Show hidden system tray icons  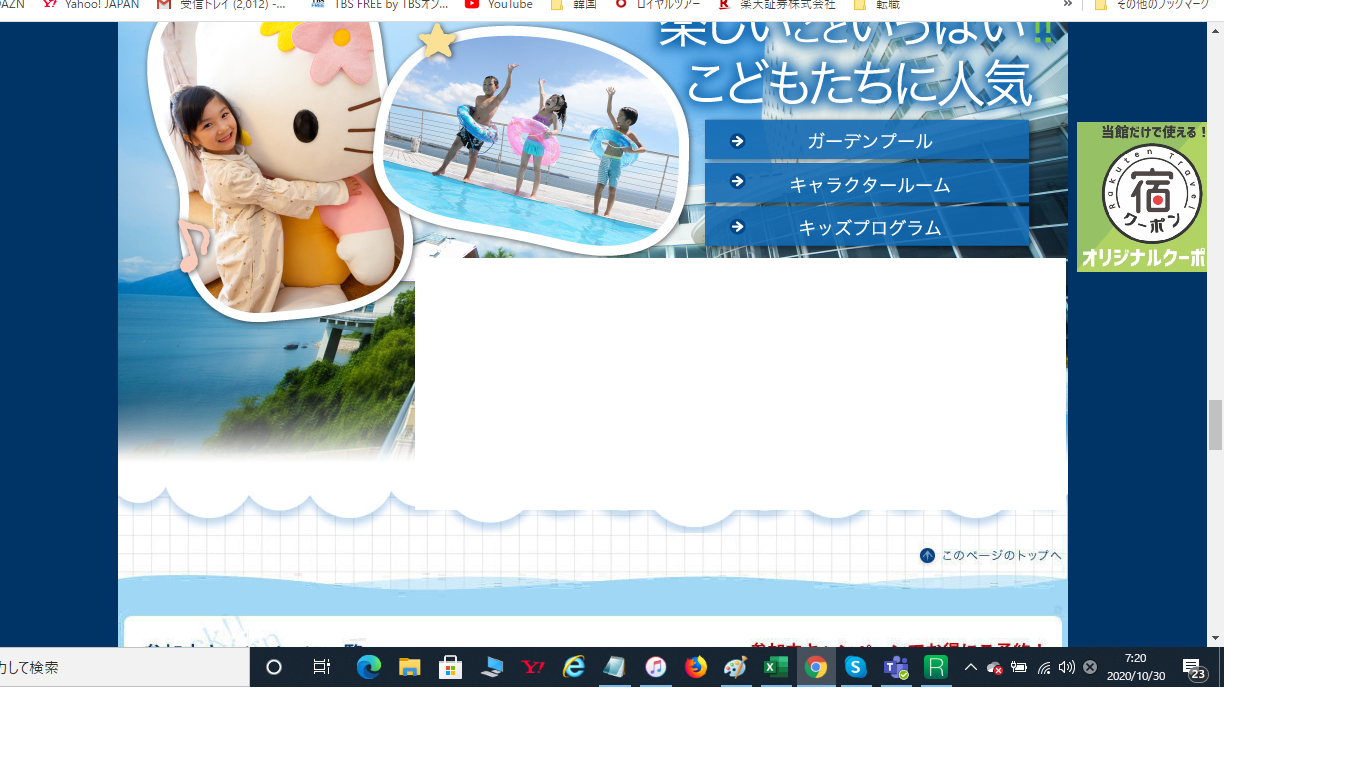tap(970, 667)
